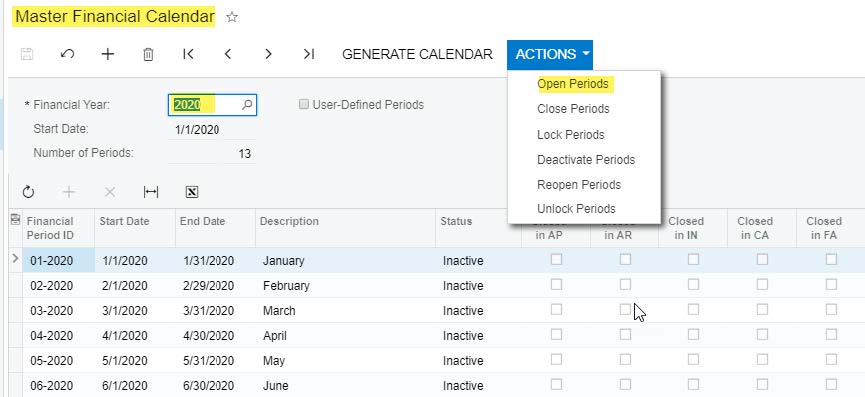The image size is (865, 397).
Task: Add Master Financial Calendar to favorites star
Action: coord(232,17)
